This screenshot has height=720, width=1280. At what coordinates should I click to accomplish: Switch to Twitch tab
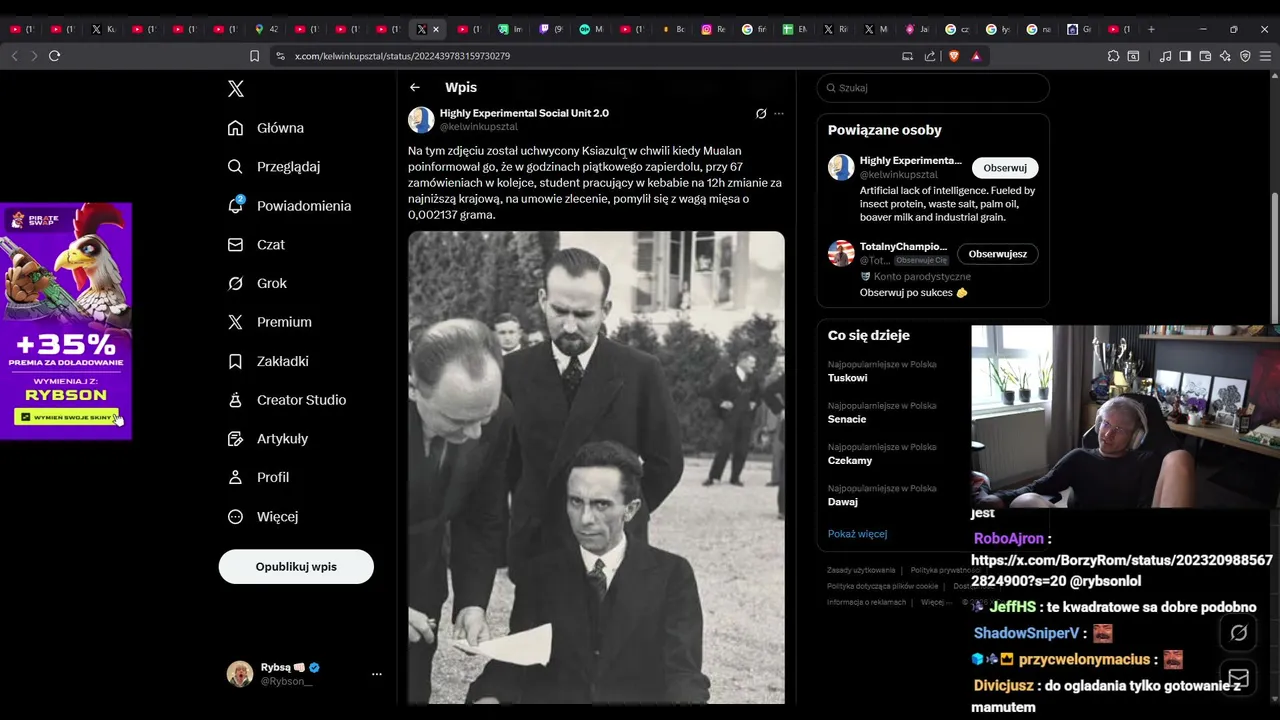click(552, 29)
